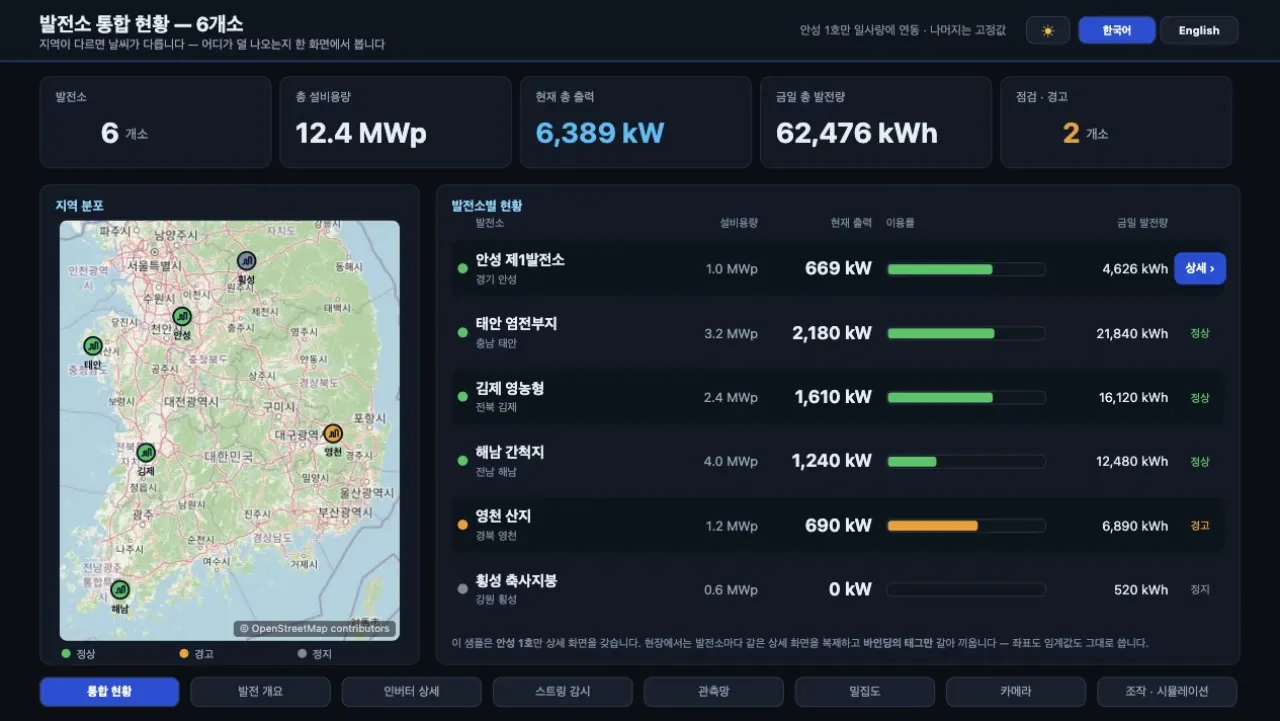The height and width of the screenshot is (721, 1280).
Task: Click the 현재 총 출력 summary card
Action: (635, 122)
